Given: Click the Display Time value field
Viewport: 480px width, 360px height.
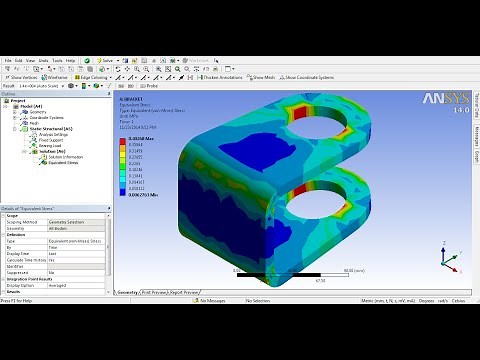Looking at the screenshot, I should click(x=76, y=254).
